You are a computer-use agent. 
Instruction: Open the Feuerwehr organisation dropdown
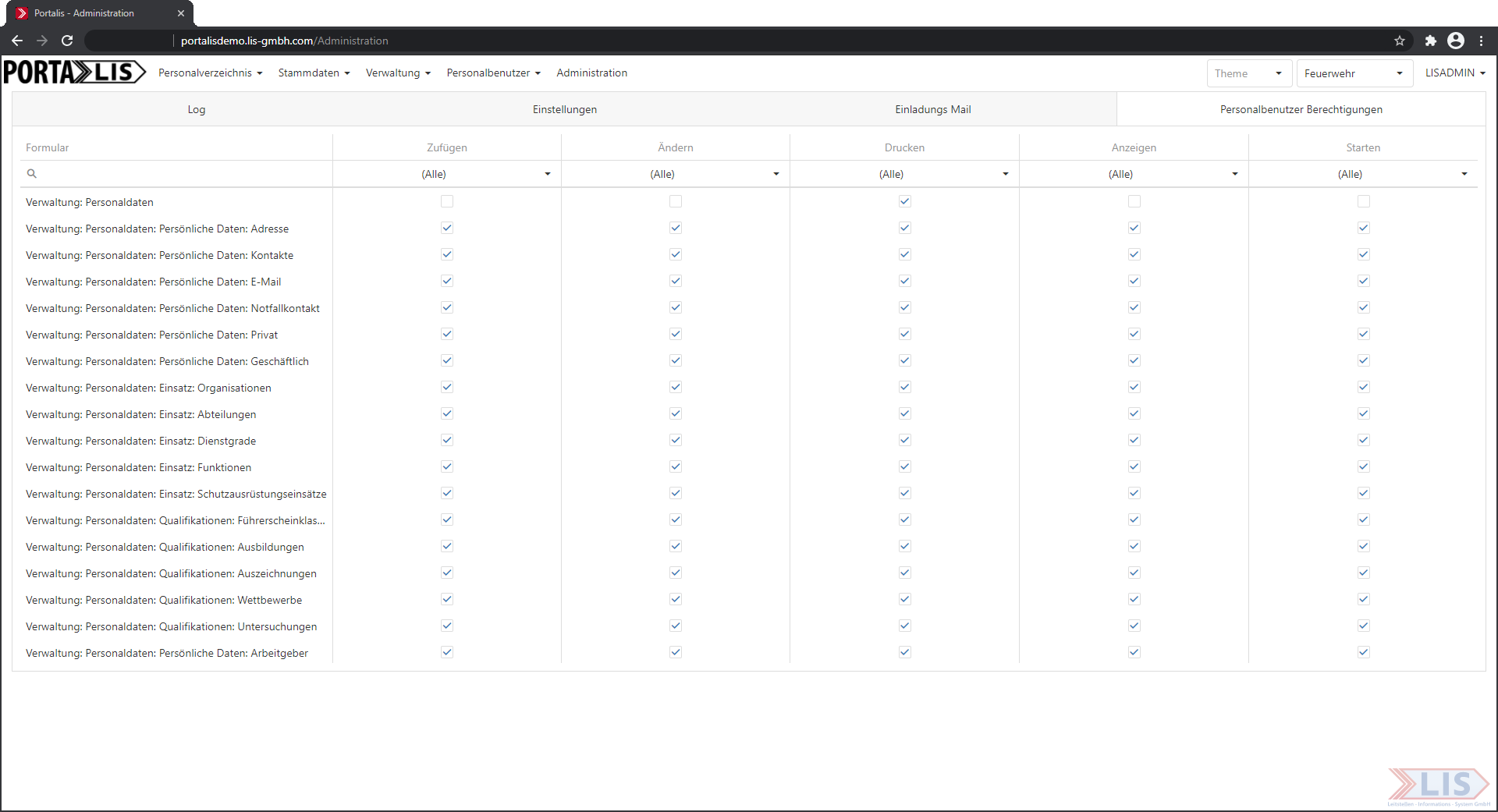click(x=1354, y=73)
